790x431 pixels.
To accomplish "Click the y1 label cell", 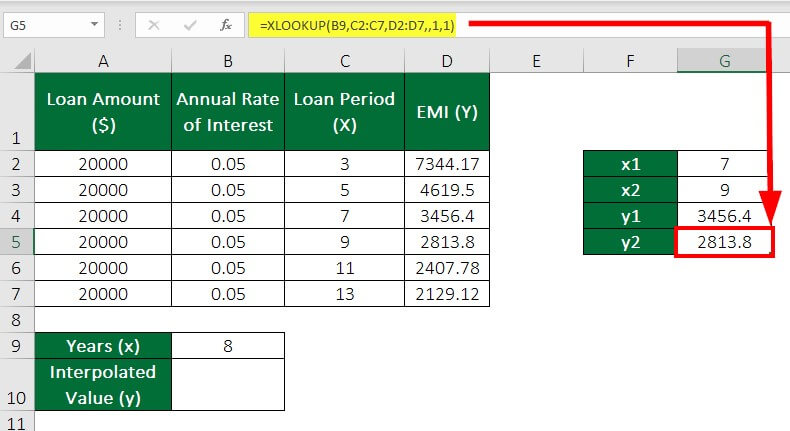I will pos(630,216).
